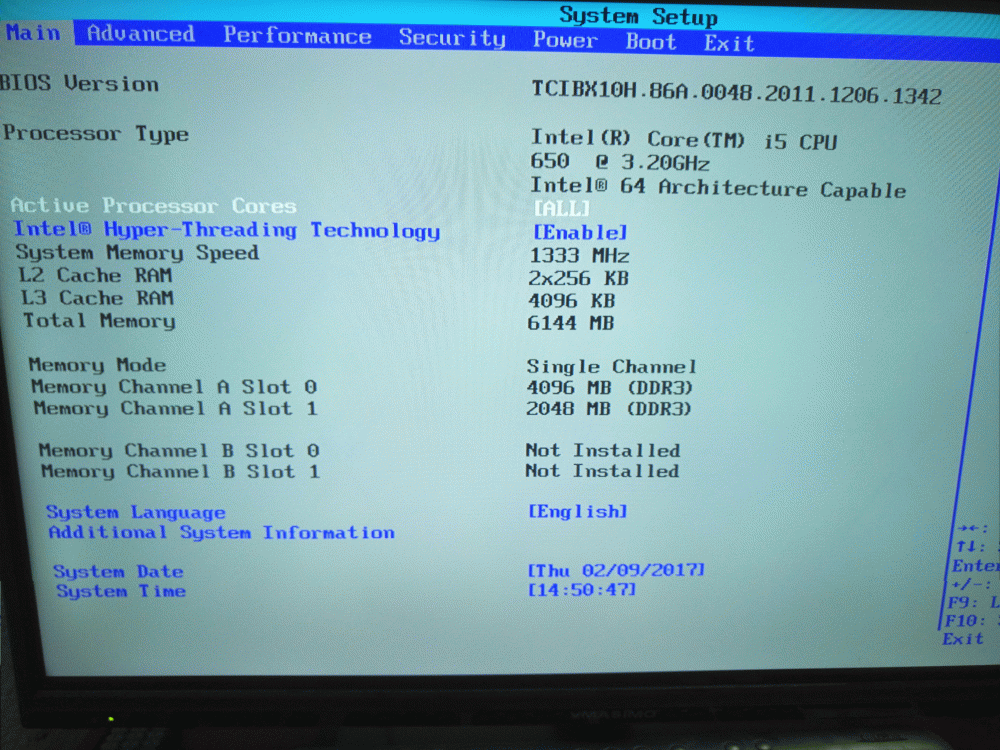Click the F10 key hint

971,621
